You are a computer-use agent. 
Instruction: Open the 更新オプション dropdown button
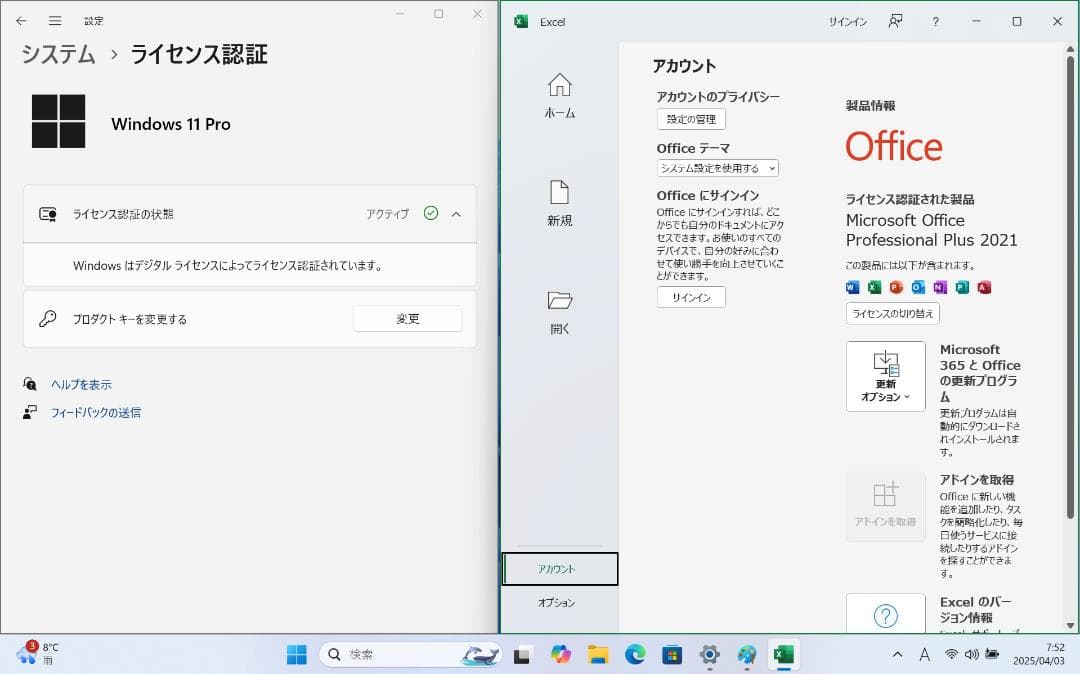tap(886, 377)
